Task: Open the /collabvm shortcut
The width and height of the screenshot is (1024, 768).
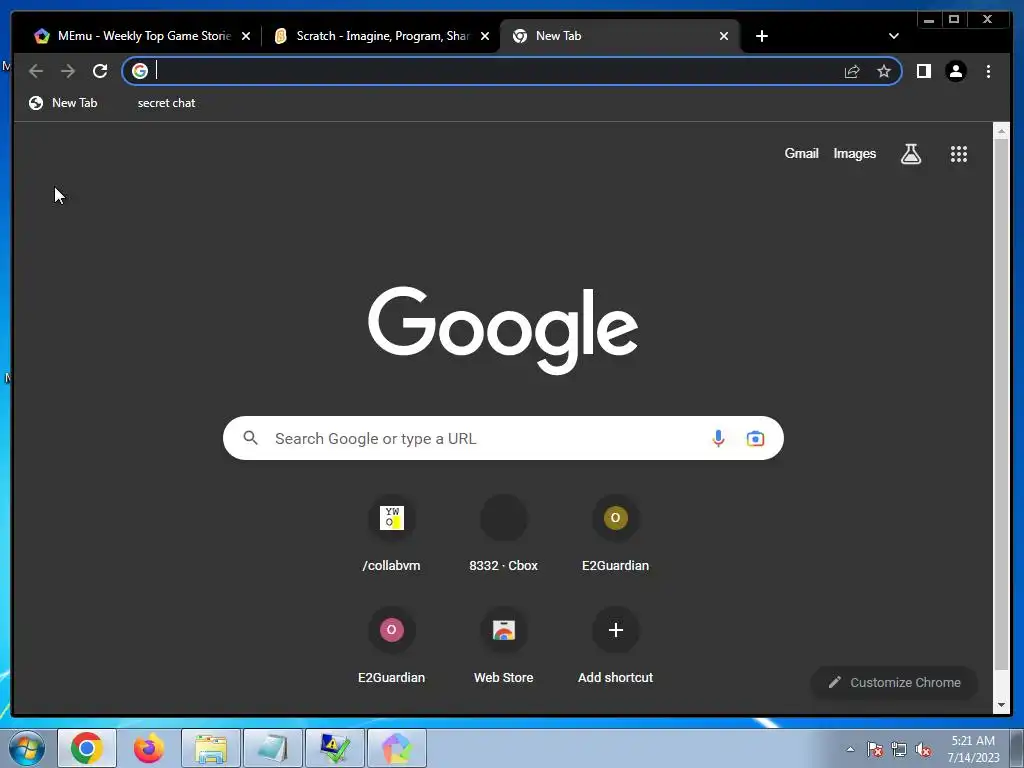Action: coord(391,533)
